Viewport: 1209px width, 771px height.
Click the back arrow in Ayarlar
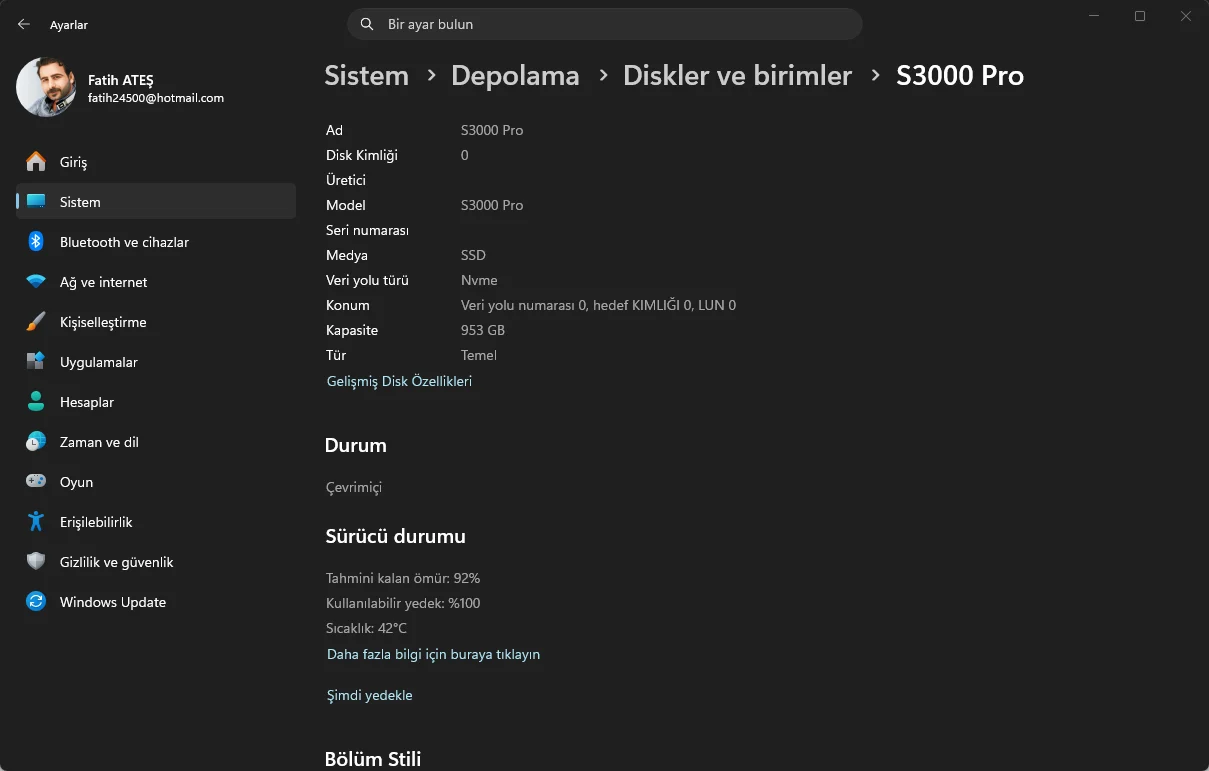pos(24,24)
